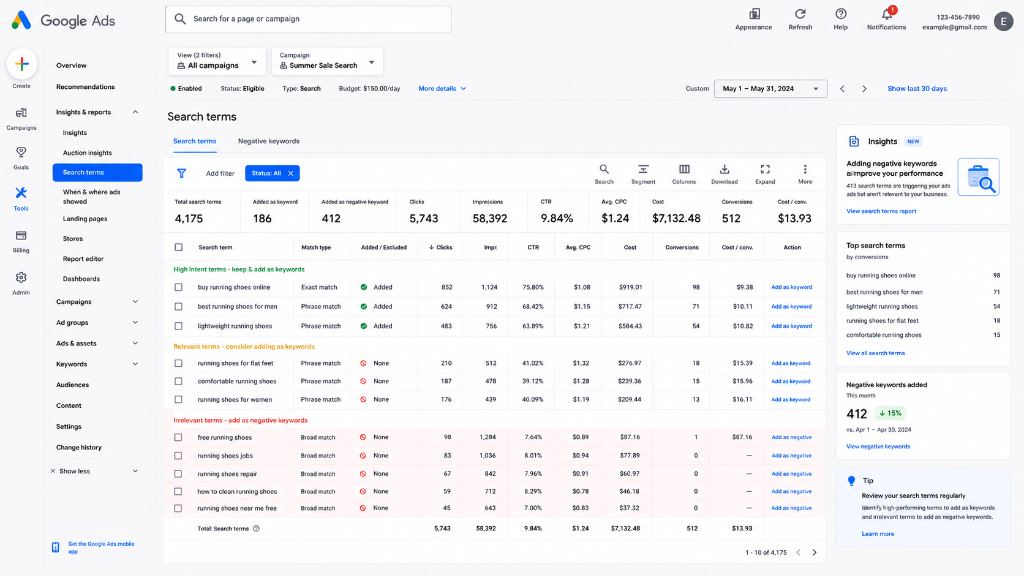
Task: Click Show less in the sidebar
Action: coord(74,472)
